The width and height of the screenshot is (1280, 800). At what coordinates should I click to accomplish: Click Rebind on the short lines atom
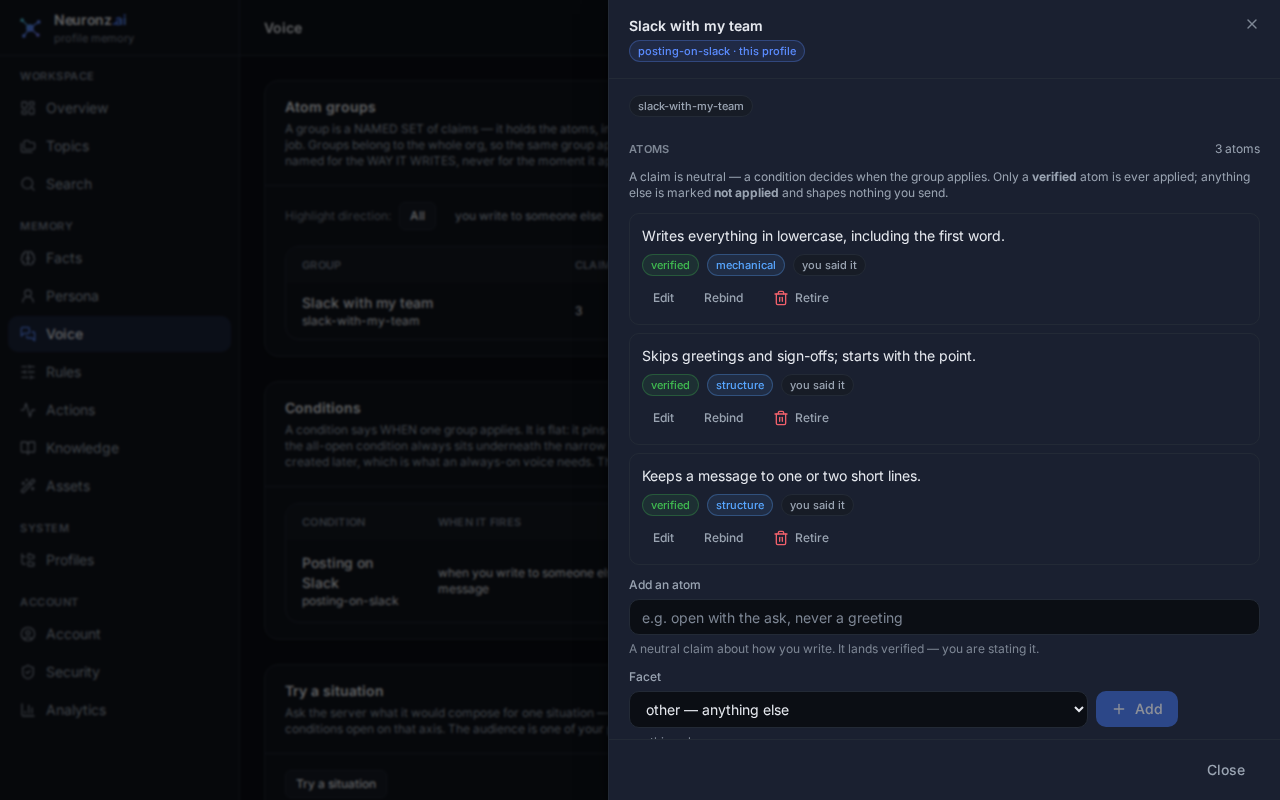click(723, 538)
